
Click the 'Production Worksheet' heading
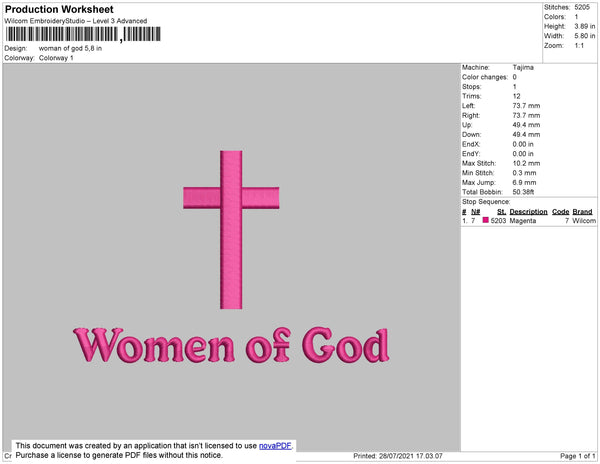59,9
